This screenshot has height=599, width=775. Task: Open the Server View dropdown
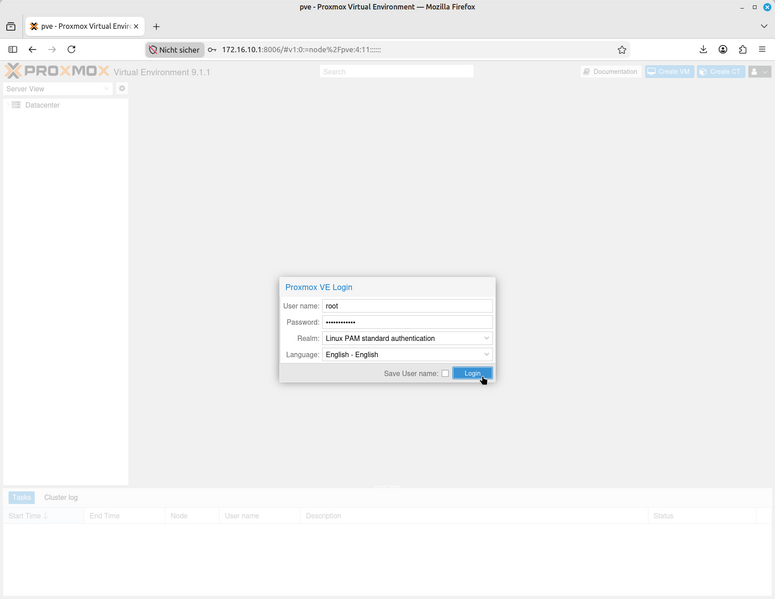coord(57,88)
